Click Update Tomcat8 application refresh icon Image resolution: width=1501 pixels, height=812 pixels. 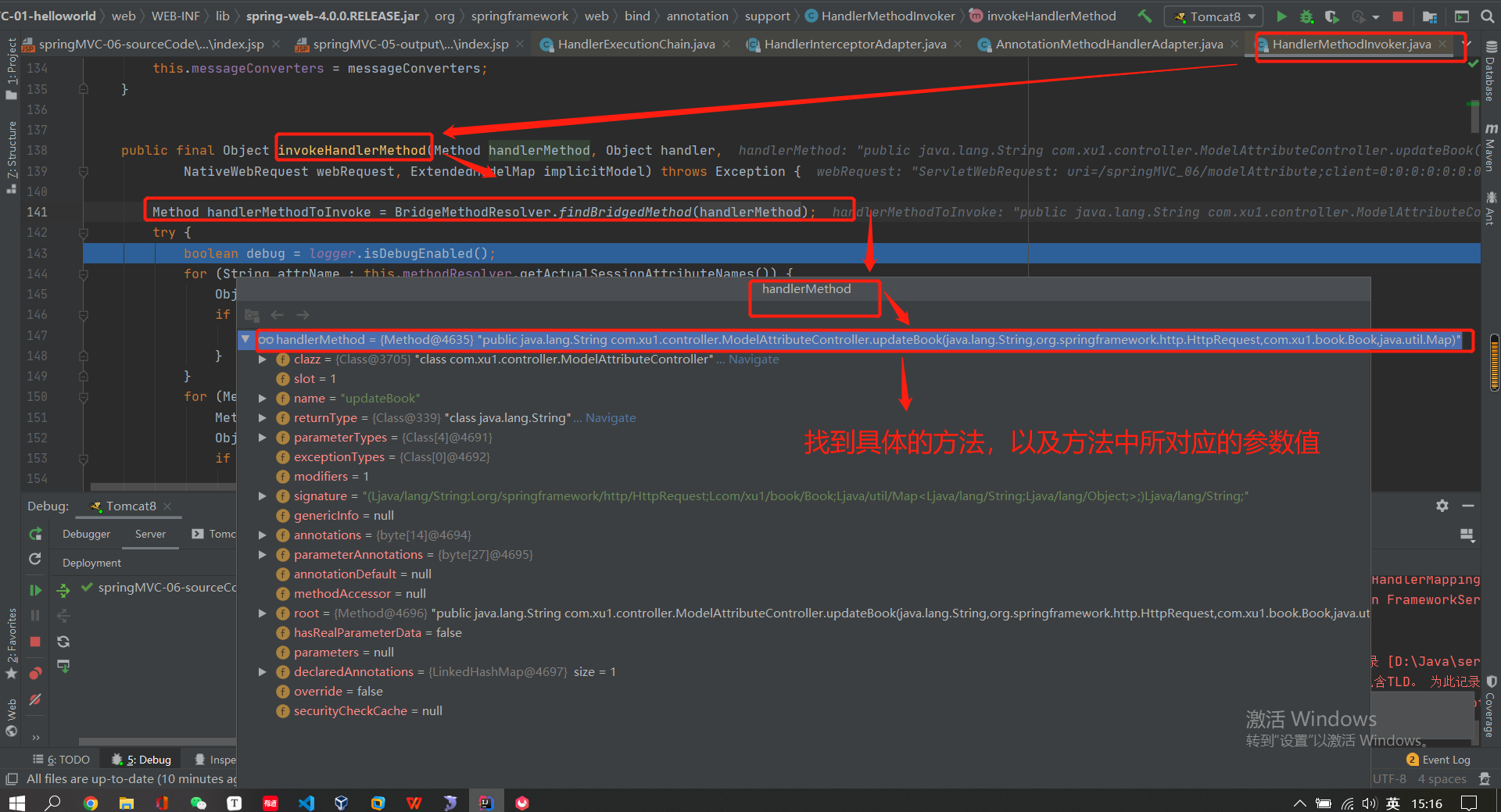(x=35, y=559)
